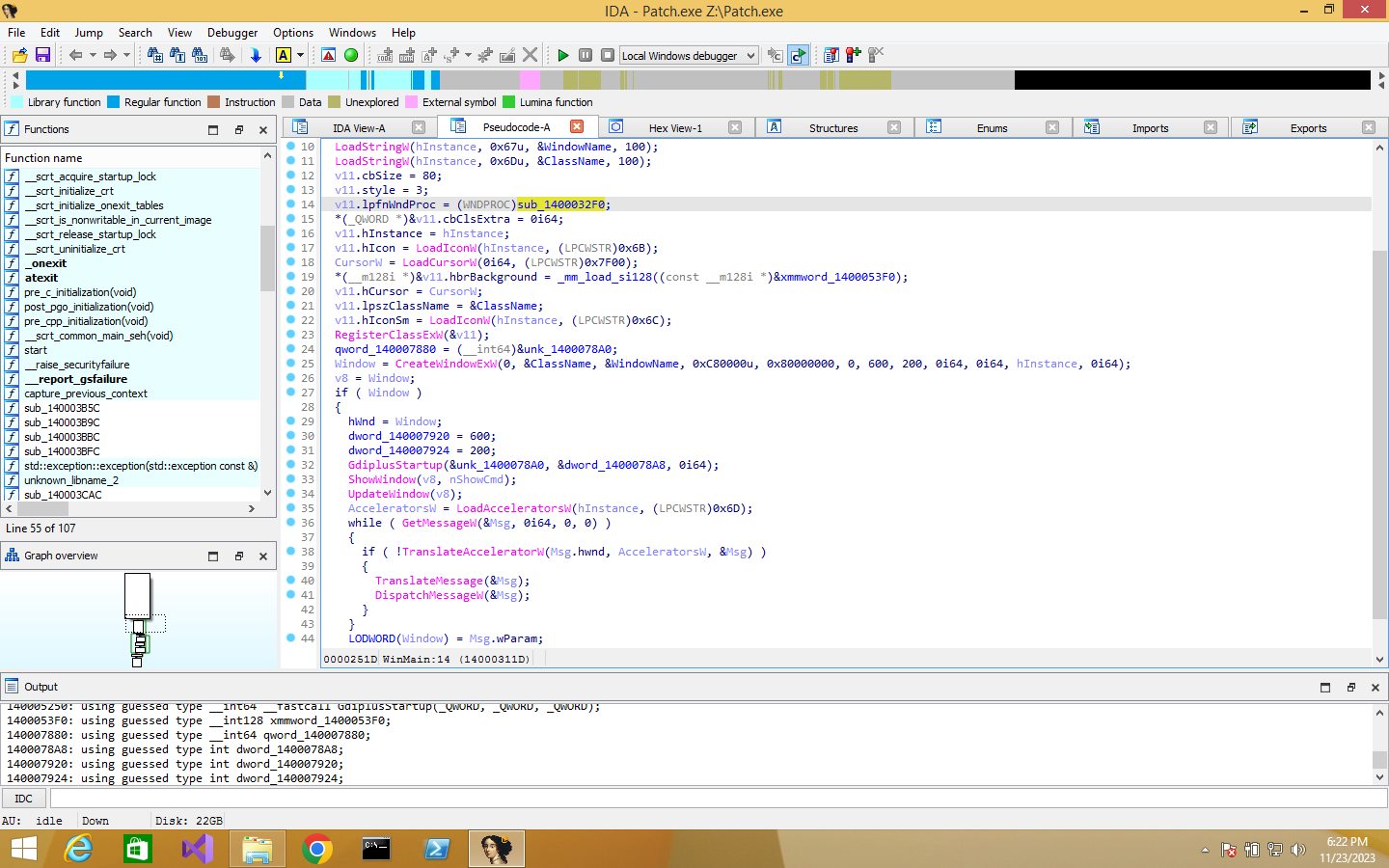
Task: Click sub_1400032F0 in the pseudocode
Action: pos(560,204)
